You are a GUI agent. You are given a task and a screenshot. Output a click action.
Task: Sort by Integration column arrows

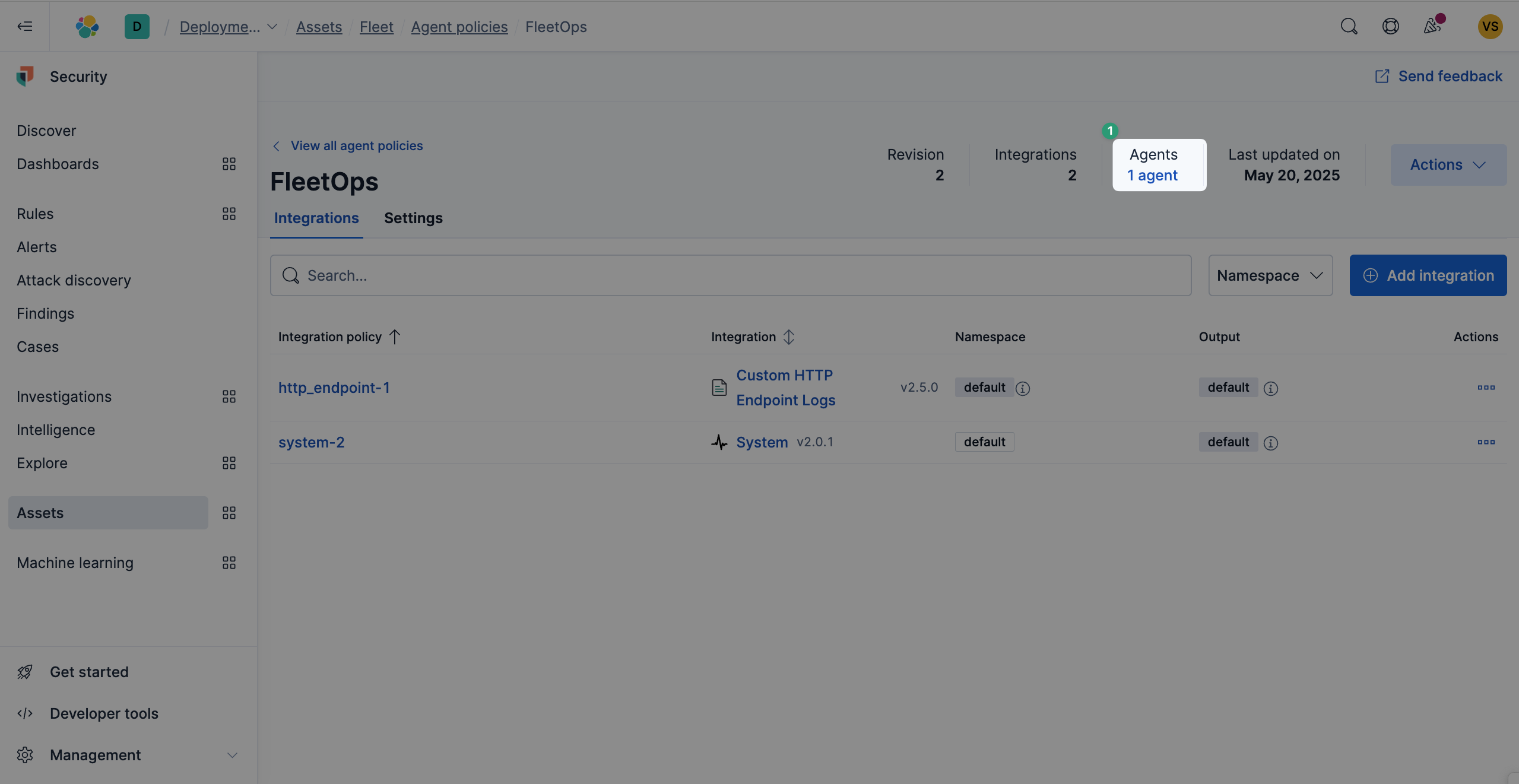788,337
